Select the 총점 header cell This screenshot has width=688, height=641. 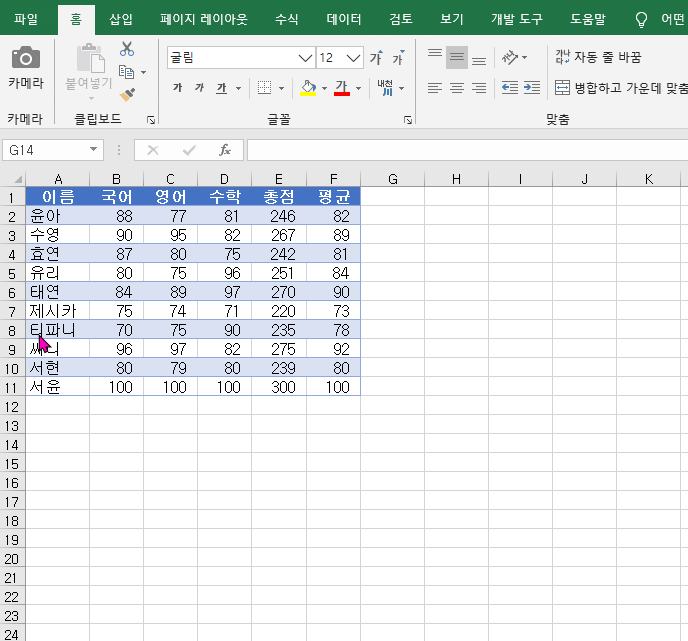pos(279,196)
